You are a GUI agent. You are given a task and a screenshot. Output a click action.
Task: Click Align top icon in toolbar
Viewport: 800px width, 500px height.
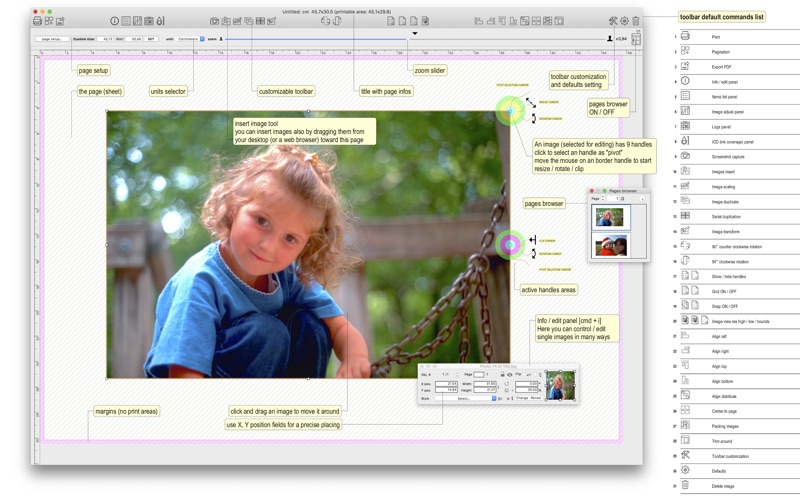[x=502, y=21]
